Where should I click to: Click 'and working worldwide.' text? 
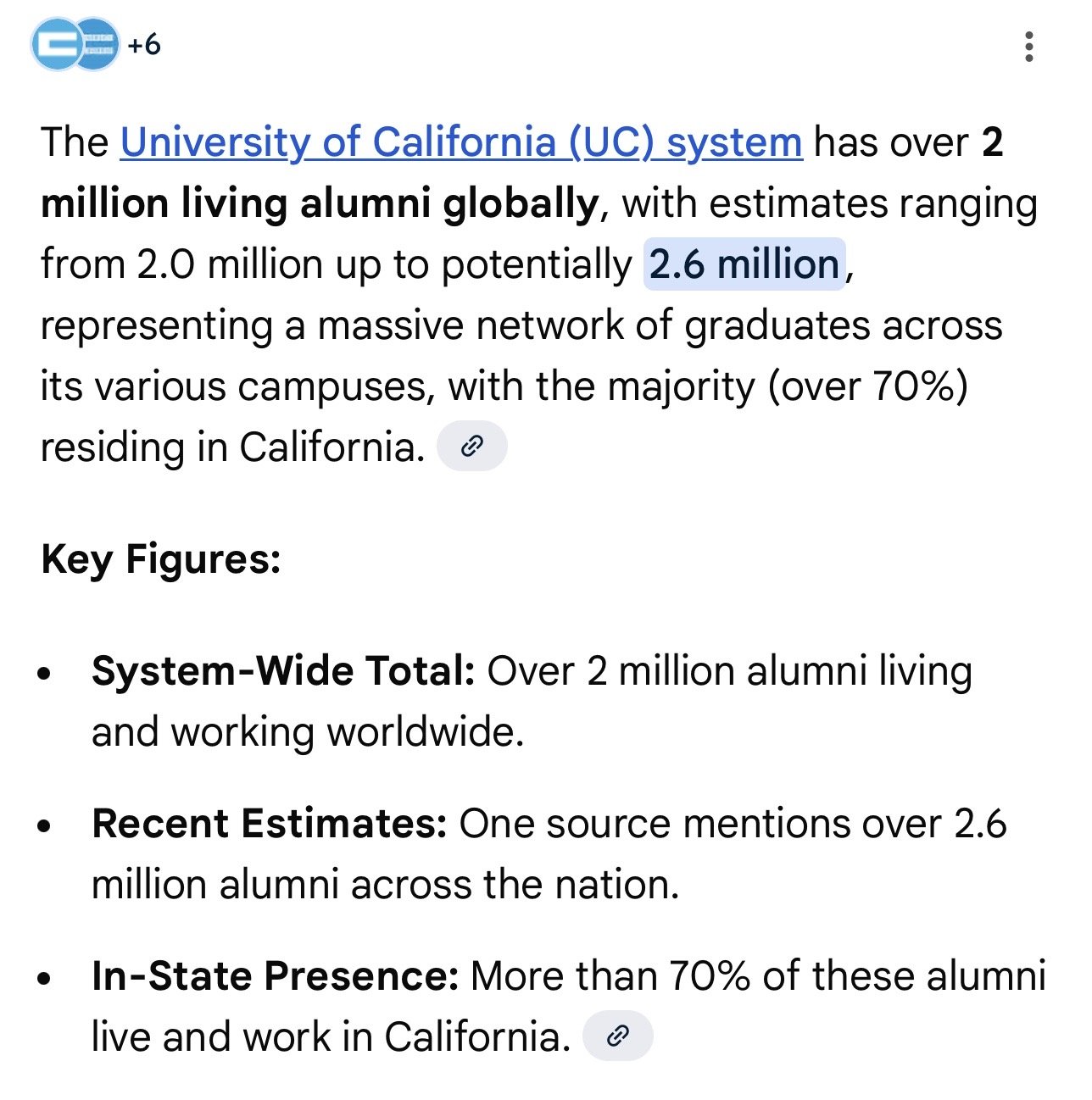[308, 732]
